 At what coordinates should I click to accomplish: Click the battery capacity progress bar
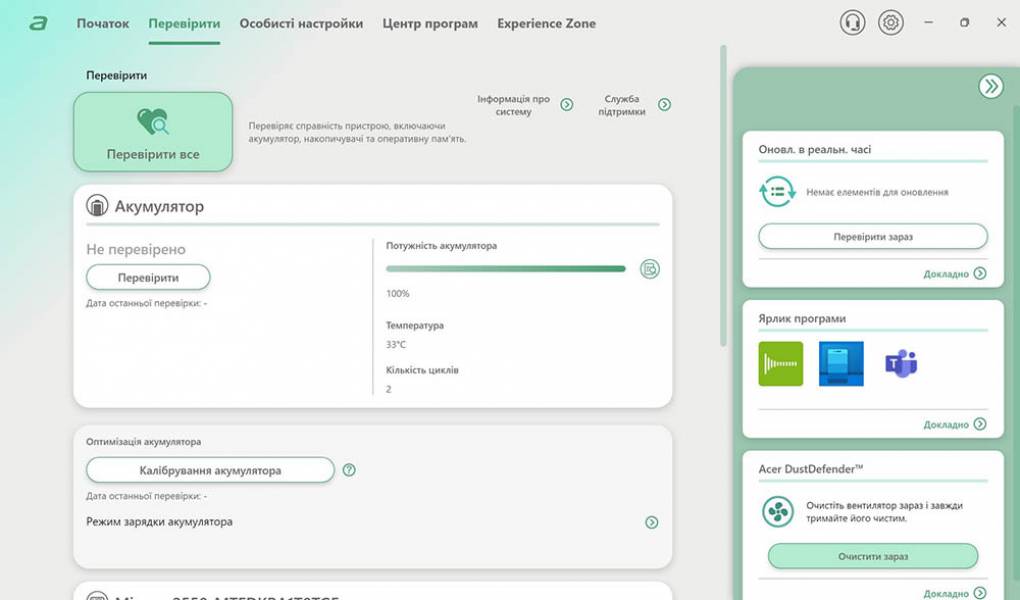(x=505, y=268)
